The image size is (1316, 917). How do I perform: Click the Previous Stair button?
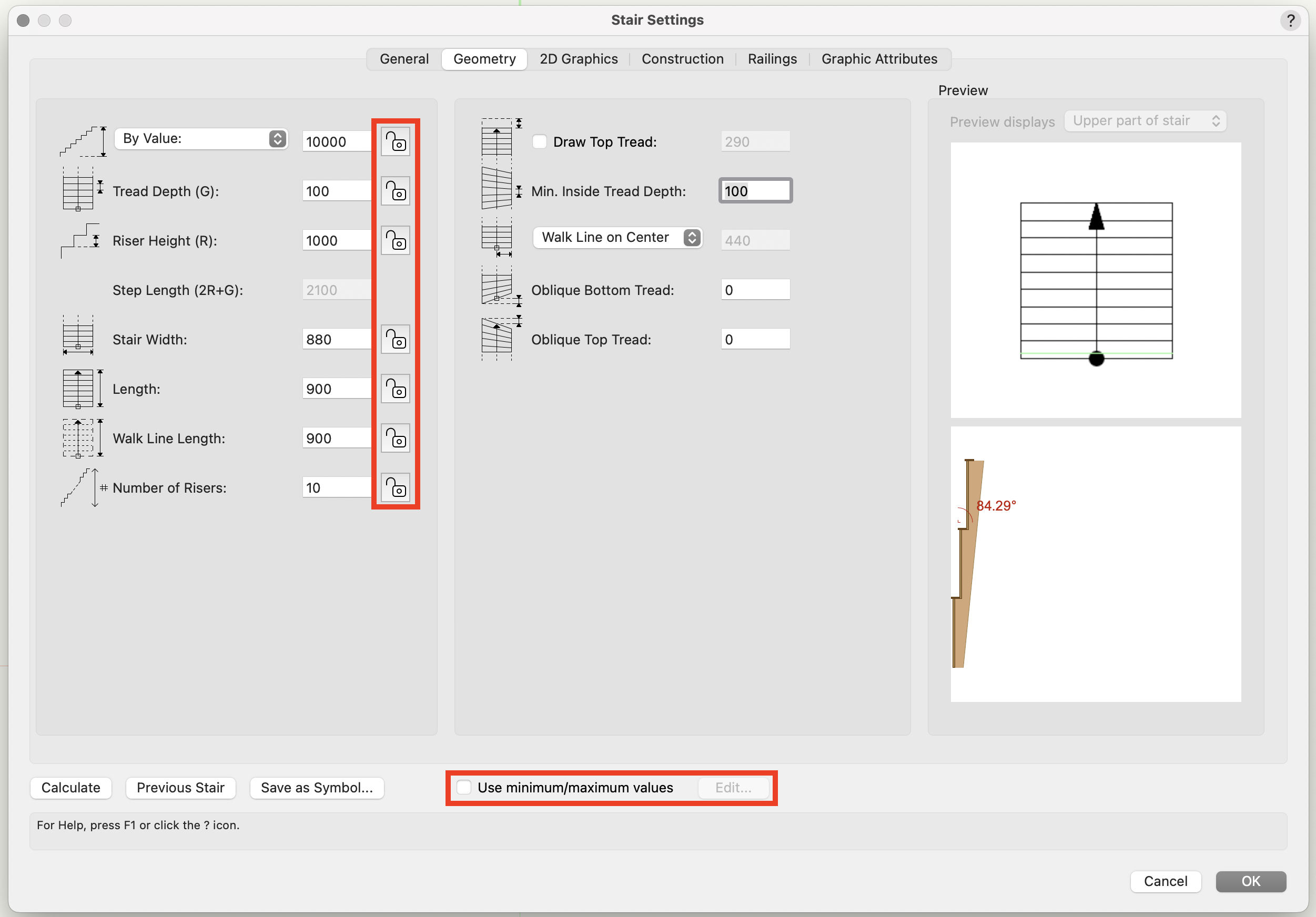click(x=180, y=788)
